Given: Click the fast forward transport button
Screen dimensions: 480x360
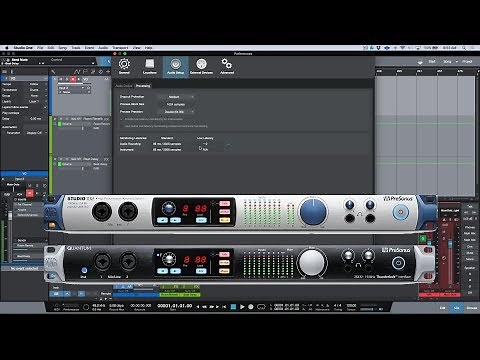Looking at the screenshot, I should point(211,307).
